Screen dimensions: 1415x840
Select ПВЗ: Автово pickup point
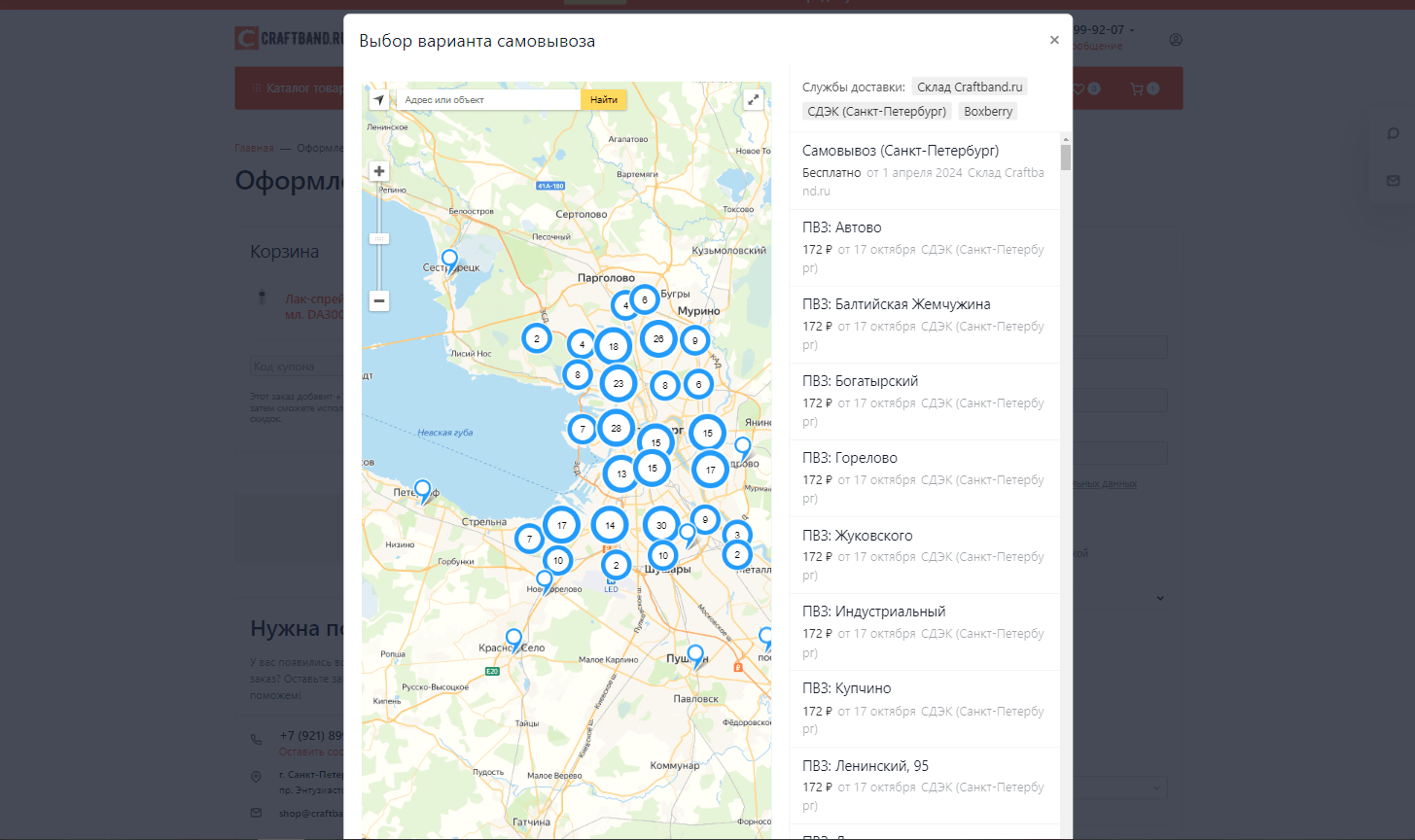[924, 248]
